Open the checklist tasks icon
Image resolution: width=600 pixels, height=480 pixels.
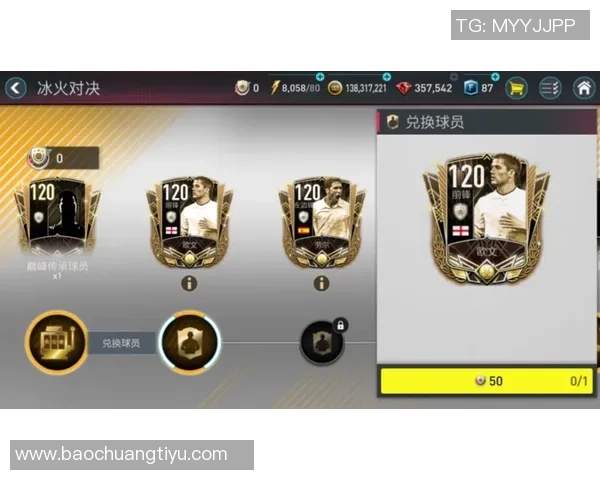pyautogui.click(x=550, y=88)
